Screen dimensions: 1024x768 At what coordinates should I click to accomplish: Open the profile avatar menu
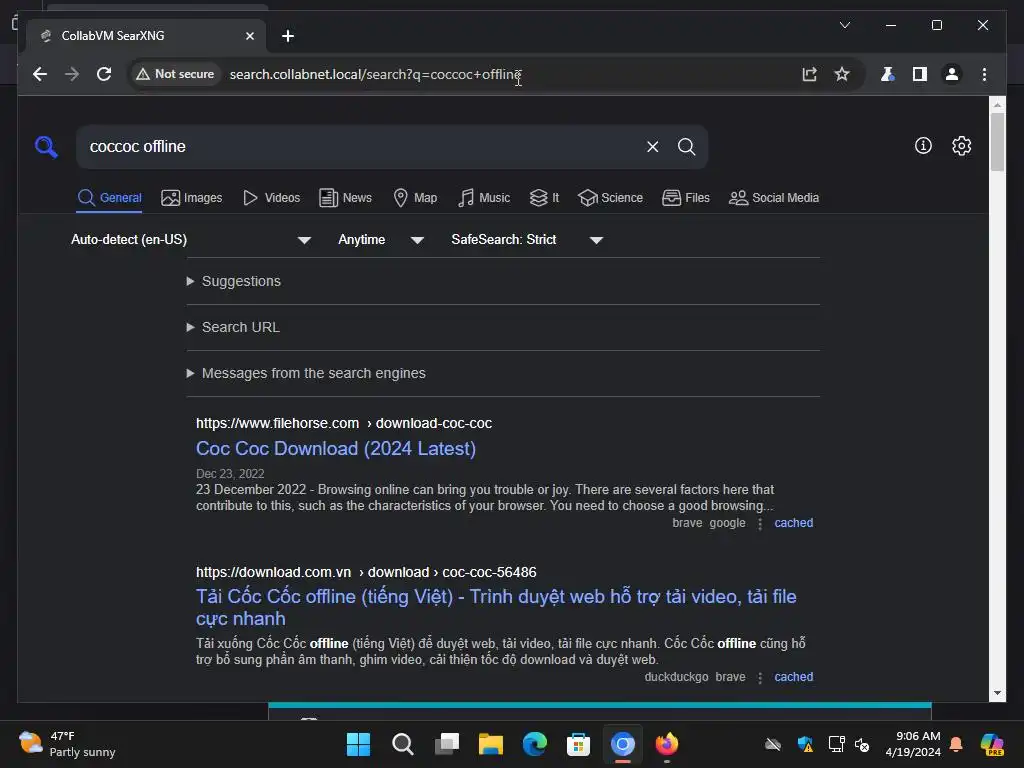coord(952,74)
